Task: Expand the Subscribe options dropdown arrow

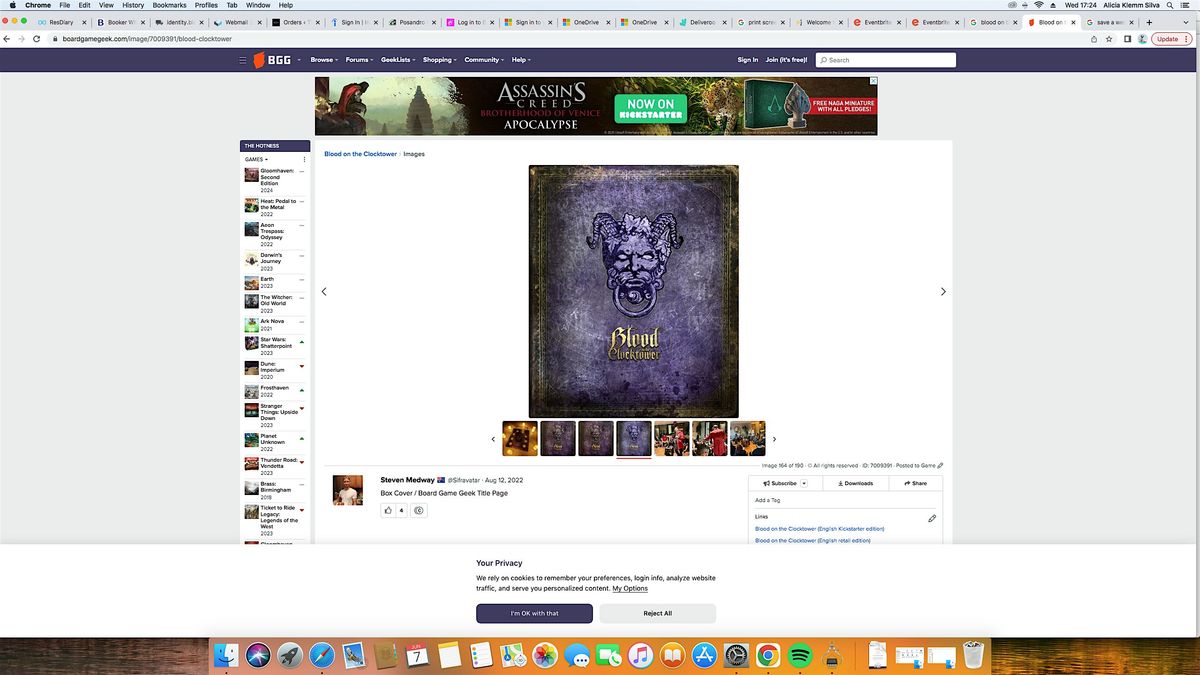Action: 804,483
